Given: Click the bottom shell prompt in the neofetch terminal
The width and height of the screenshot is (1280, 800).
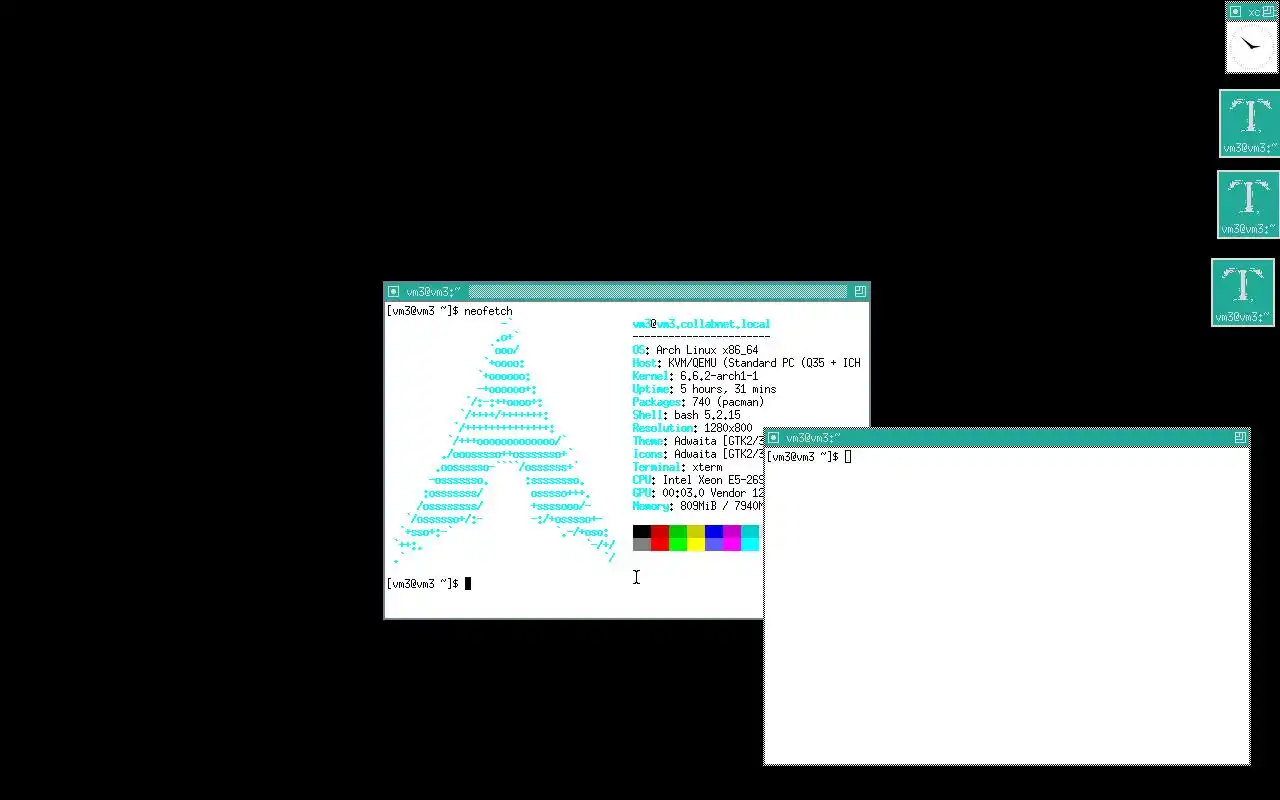Looking at the screenshot, I should (x=422, y=584).
